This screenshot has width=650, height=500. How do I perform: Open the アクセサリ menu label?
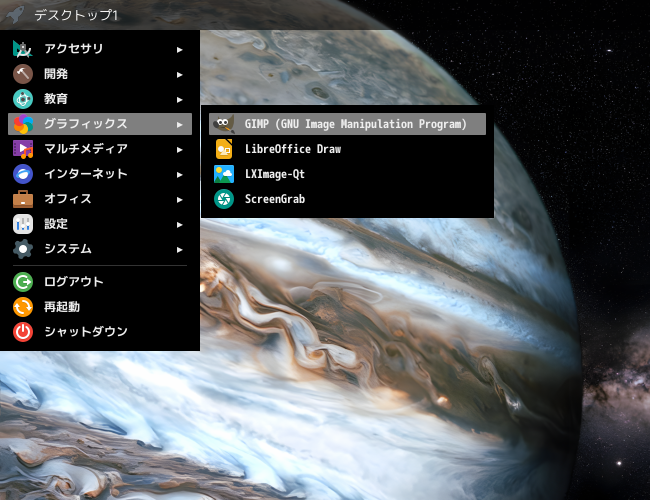click(74, 49)
